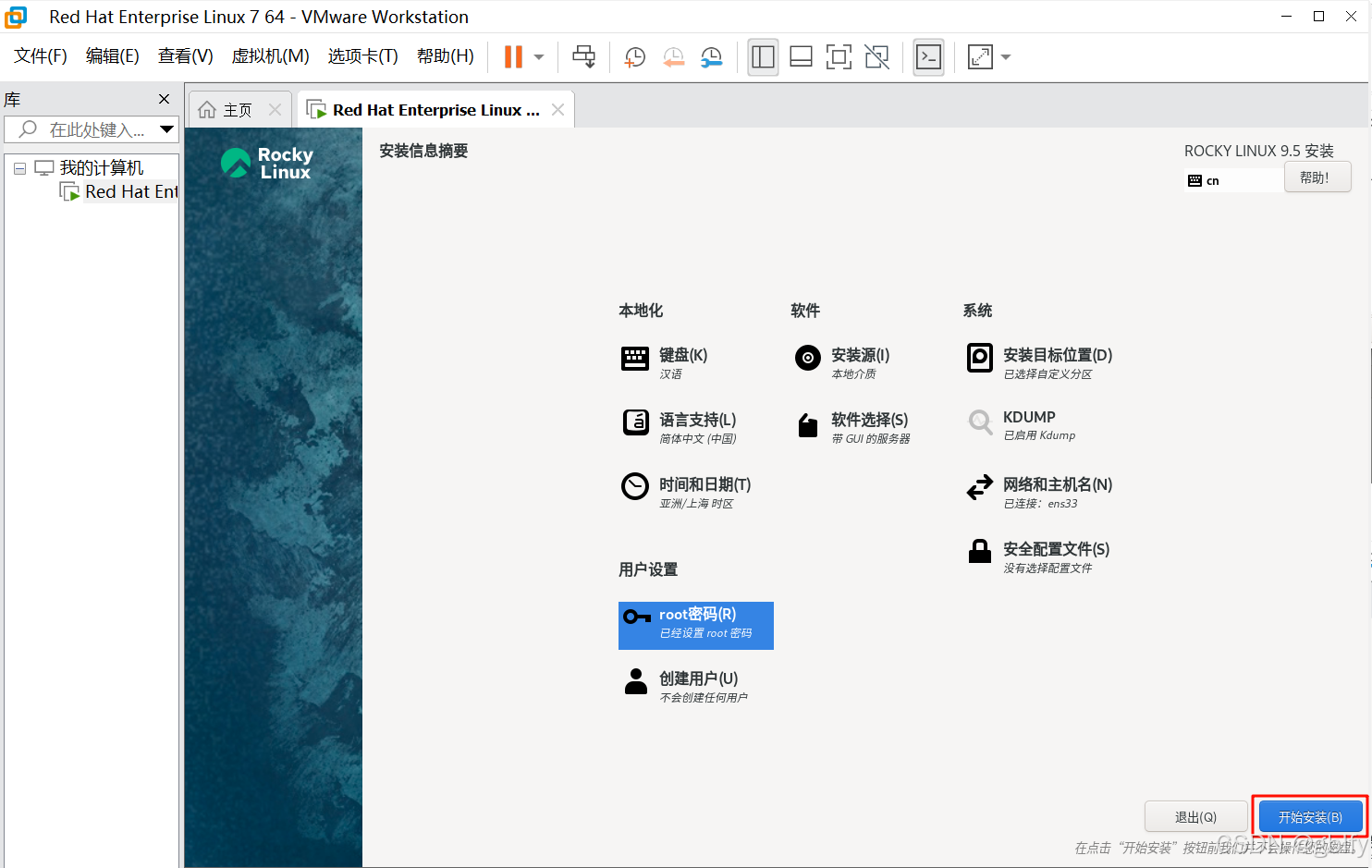Open 时间和日期(T) settings
Screen dimensions: 1372x868
click(687, 492)
